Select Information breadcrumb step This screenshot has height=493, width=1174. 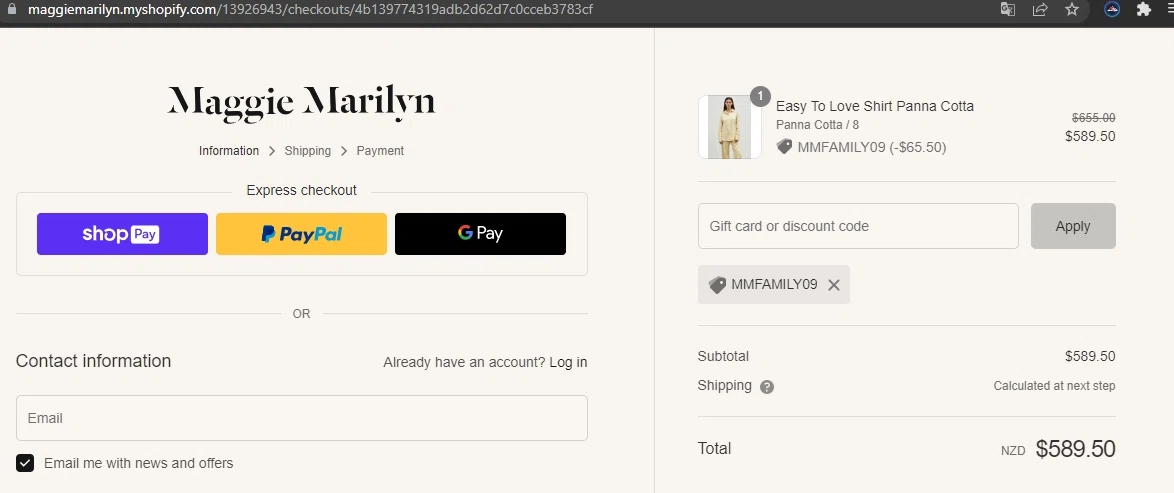[229, 151]
